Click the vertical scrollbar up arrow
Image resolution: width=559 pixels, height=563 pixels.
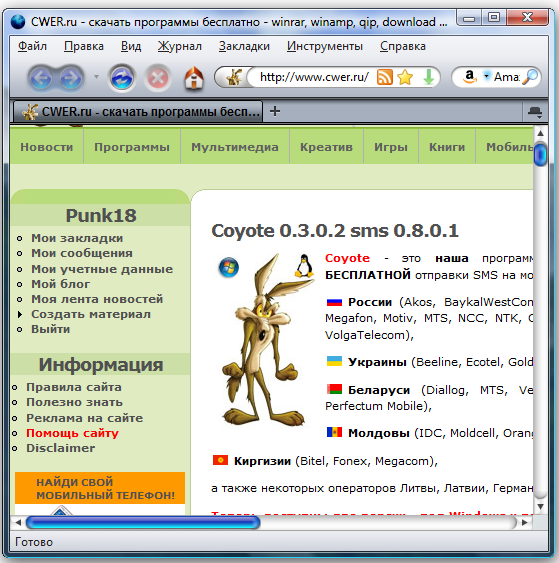pos(540,133)
